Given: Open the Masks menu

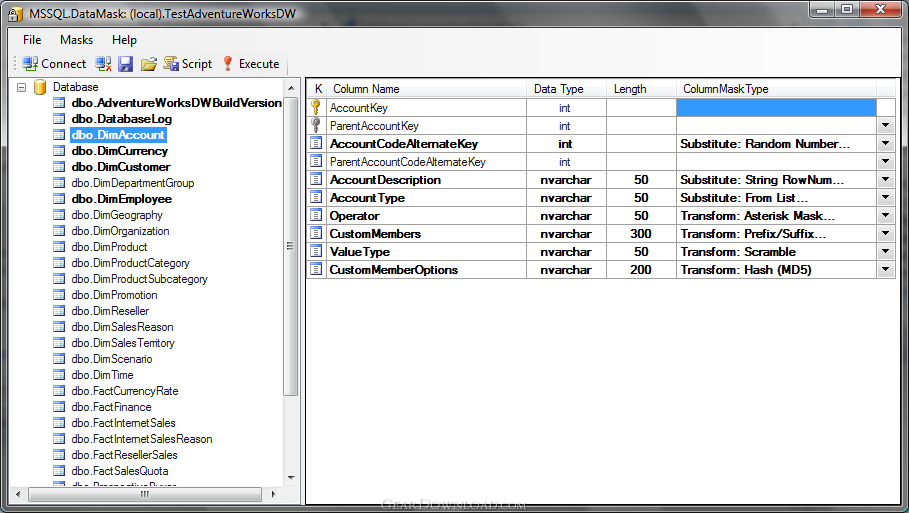Looking at the screenshot, I should point(77,40).
